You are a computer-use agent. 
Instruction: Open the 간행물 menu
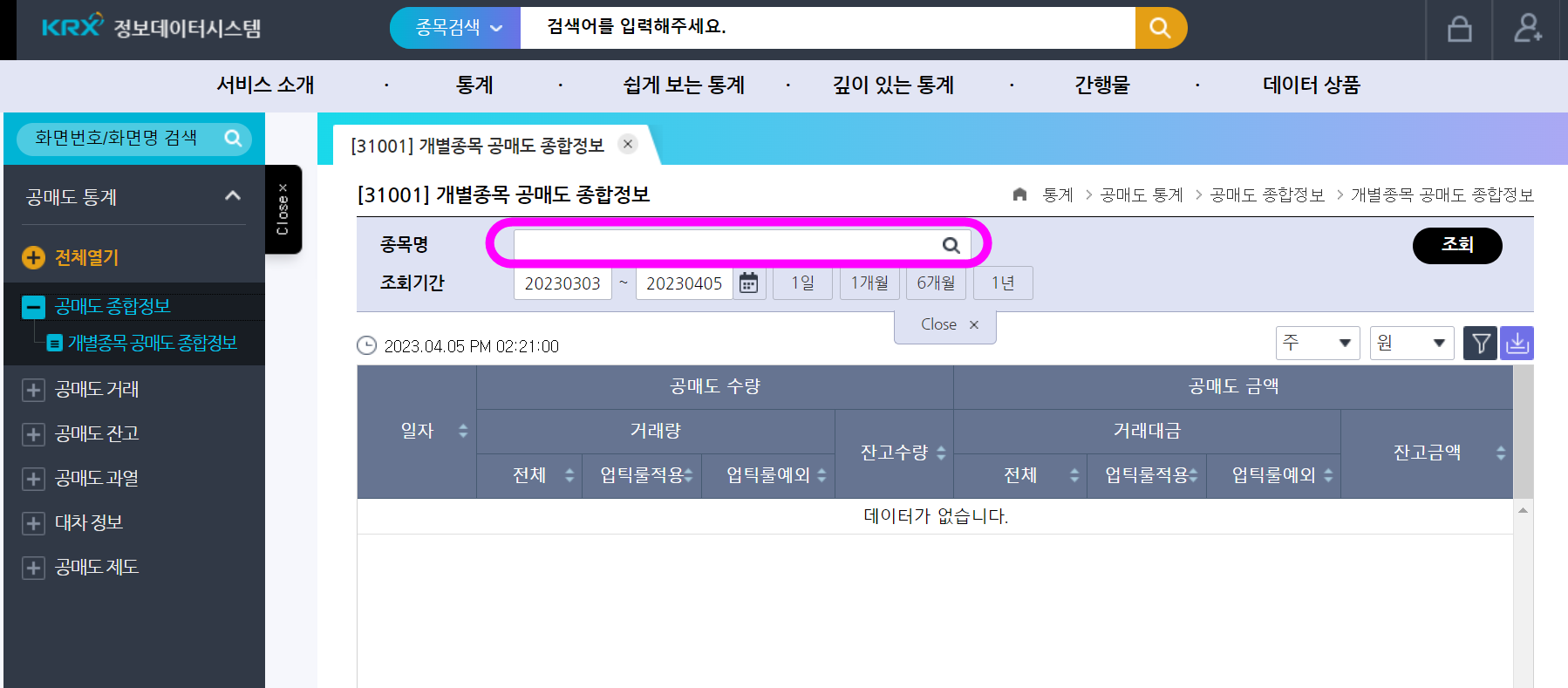pyautogui.click(x=1102, y=85)
